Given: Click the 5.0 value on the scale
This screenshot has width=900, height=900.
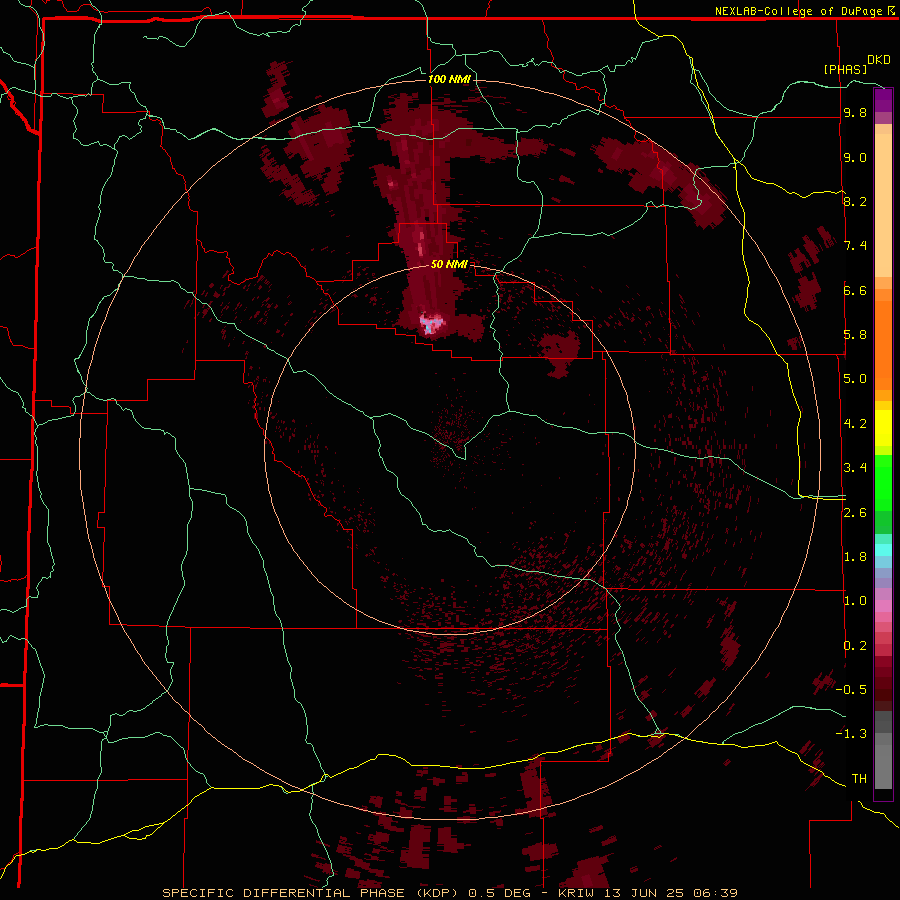Looking at the screenshot, I should coord(855,379).
